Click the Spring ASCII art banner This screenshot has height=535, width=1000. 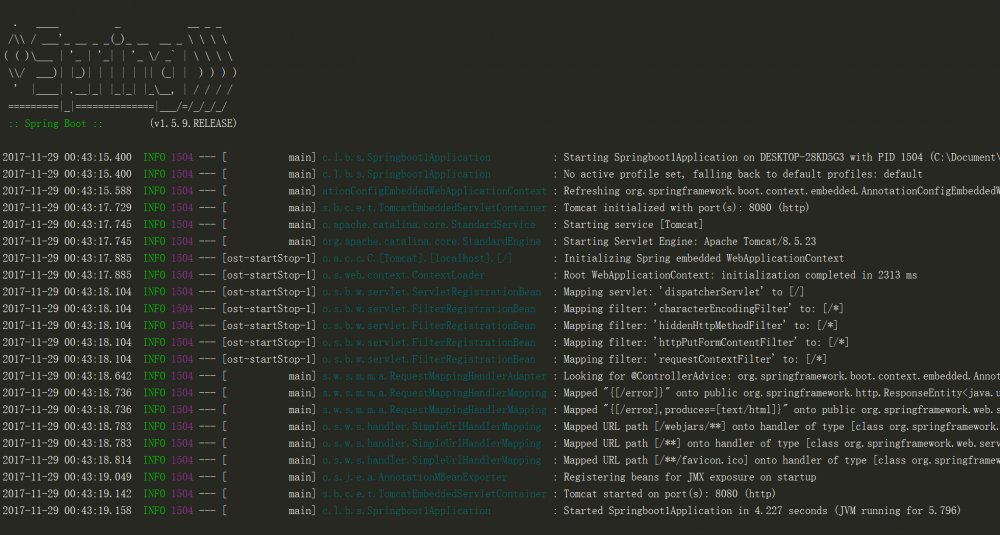point(120,70)
